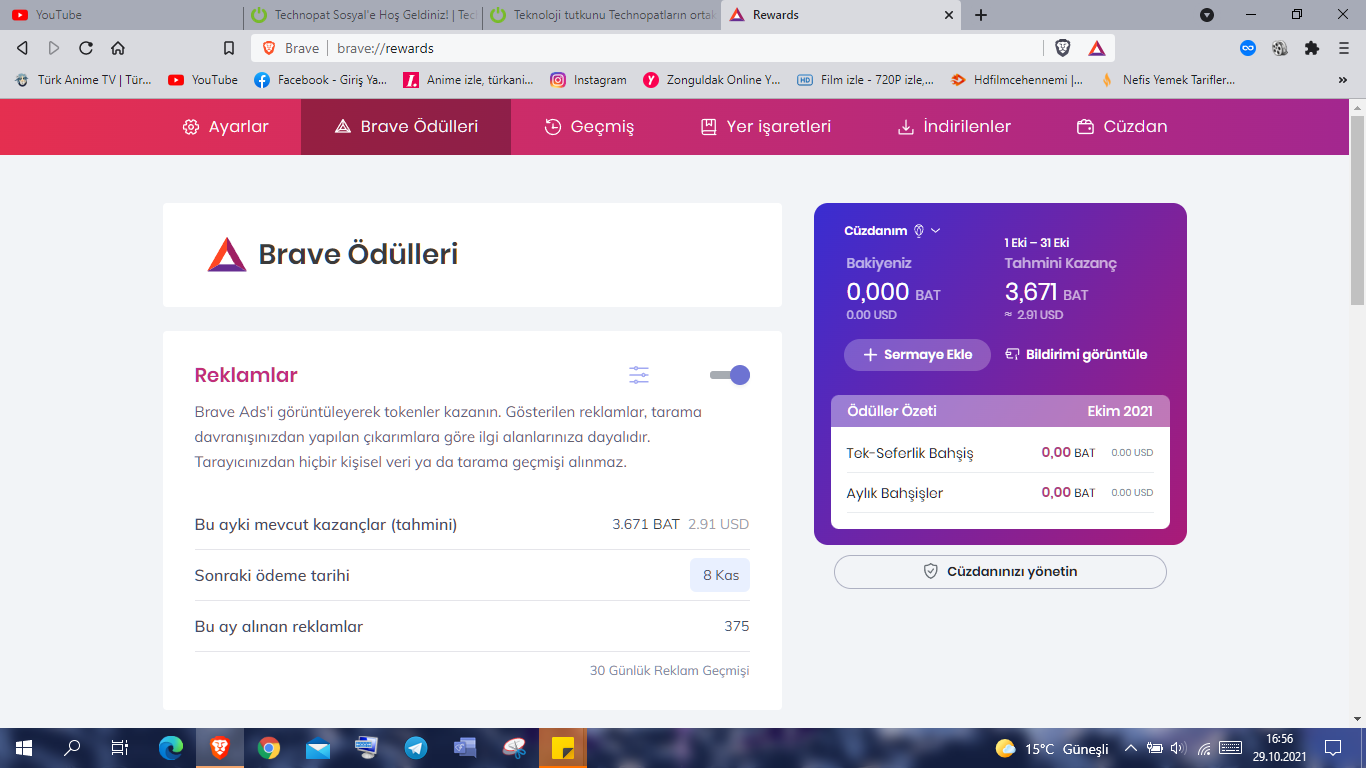The width and height of the screenshot is (1366, 768).
Task: Open the Brave Shields lion icon
Action: [1063, 48]
